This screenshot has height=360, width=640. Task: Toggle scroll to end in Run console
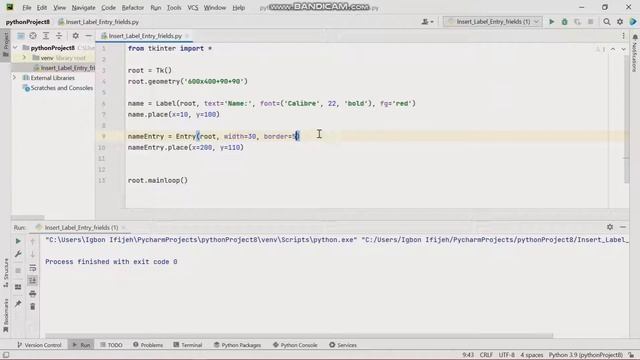pyautogui.click(x=33, y=280)
